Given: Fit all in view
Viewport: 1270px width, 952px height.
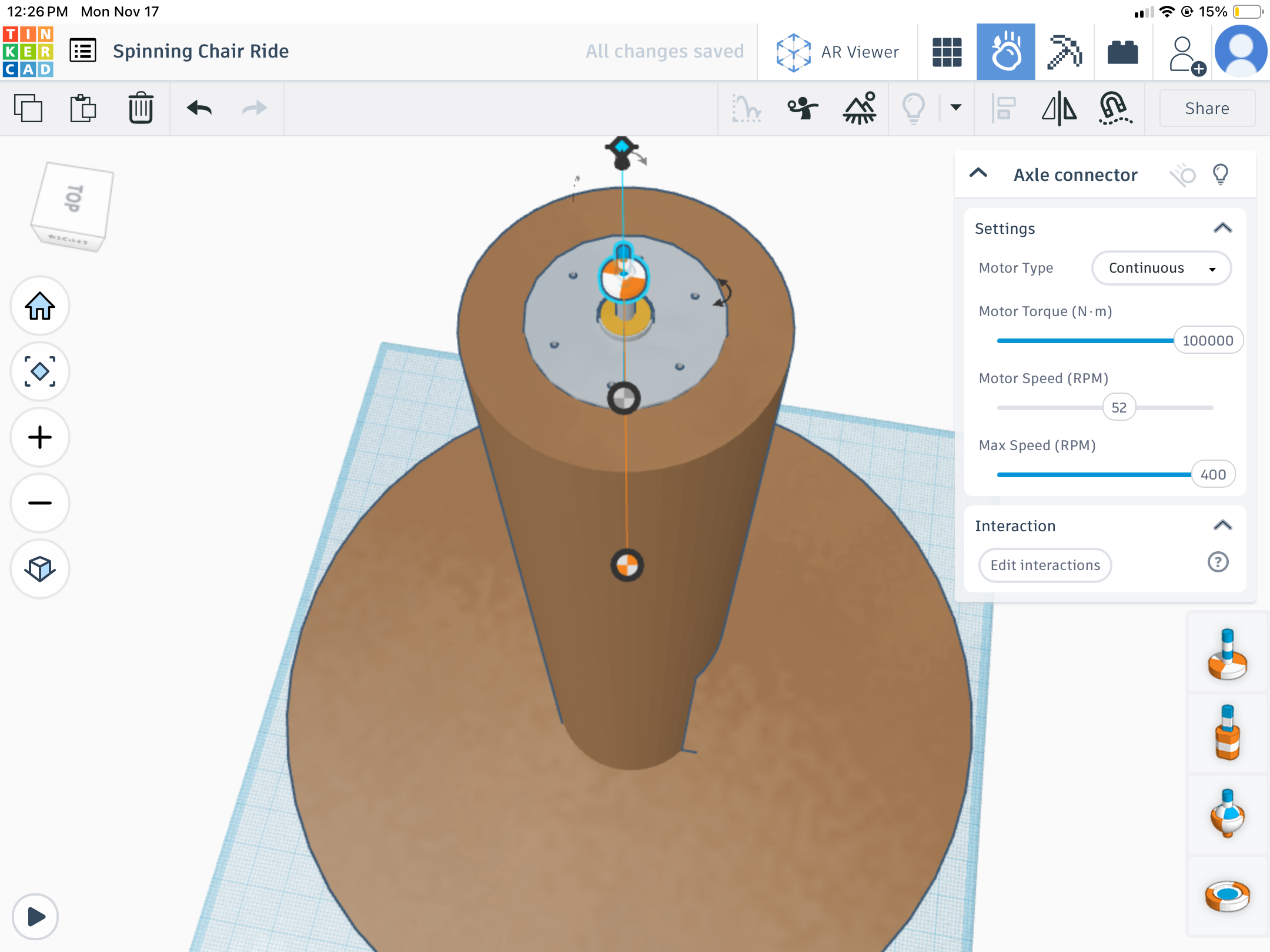Looking at the screenshot, I should pyautogui.click(x=40, y=371).
